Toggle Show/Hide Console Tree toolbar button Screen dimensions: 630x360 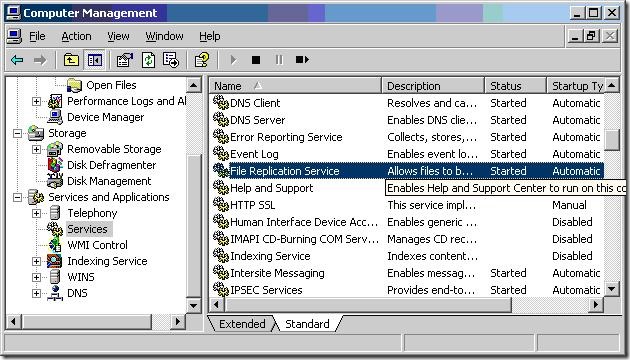pos(95,60)
